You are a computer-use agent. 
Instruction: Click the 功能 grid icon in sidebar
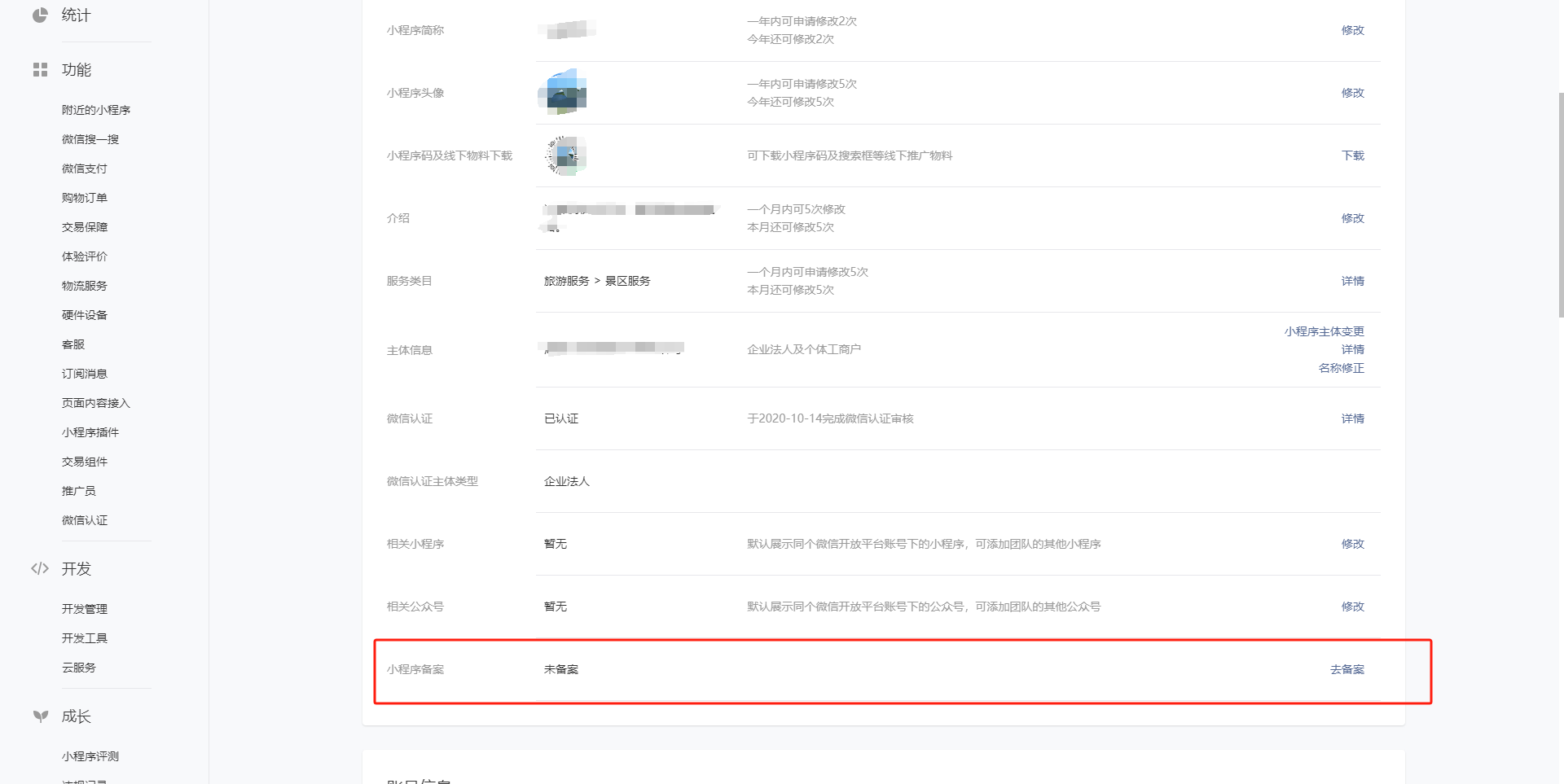coord(40,70)
